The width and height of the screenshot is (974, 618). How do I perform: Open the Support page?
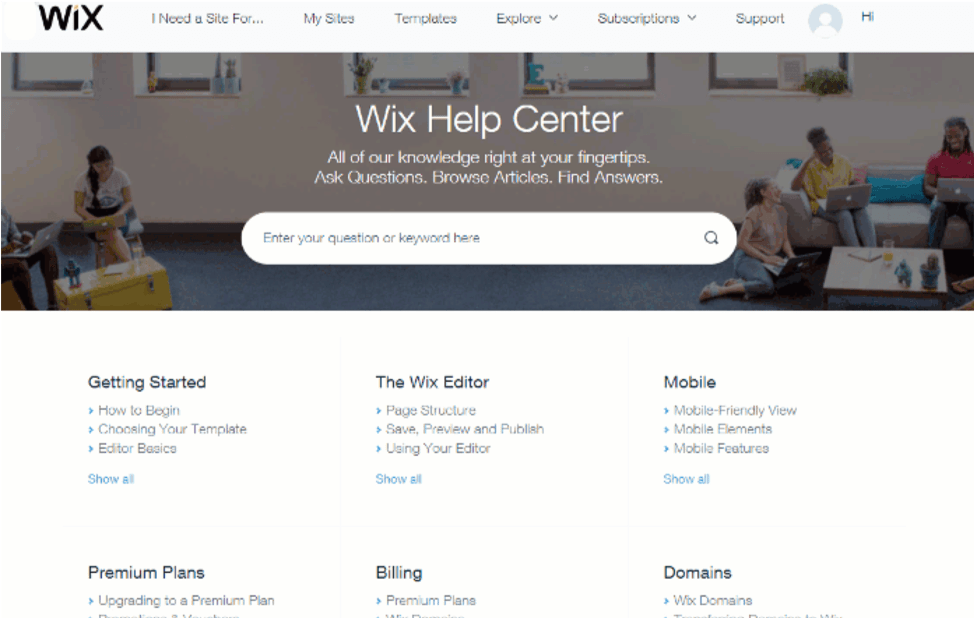click(x=760, y=19)
